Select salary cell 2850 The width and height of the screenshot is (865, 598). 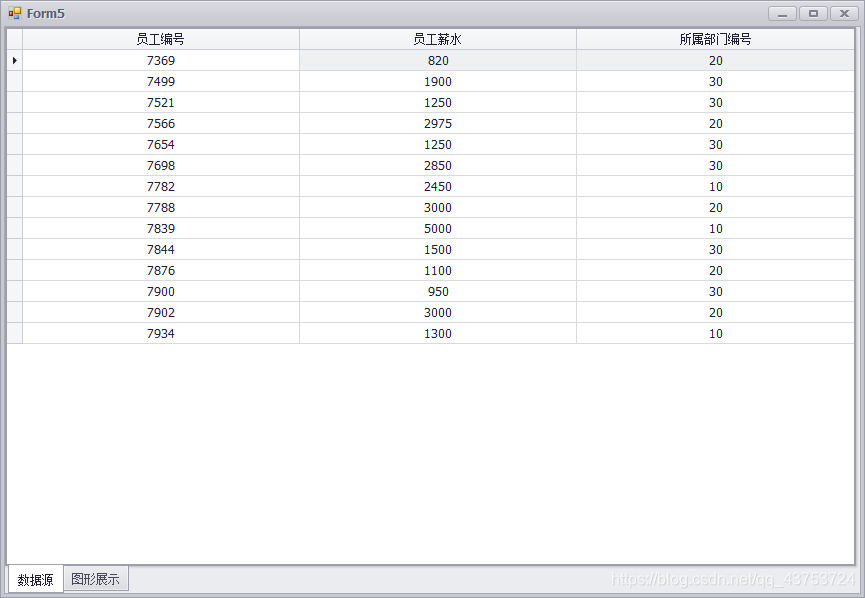437,165
